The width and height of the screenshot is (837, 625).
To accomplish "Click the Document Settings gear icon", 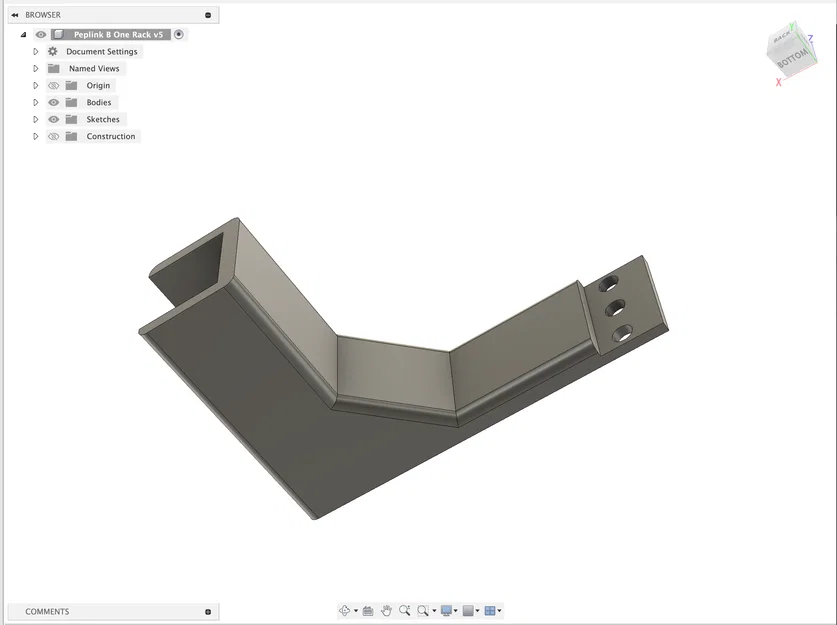I will pos(52,51).
